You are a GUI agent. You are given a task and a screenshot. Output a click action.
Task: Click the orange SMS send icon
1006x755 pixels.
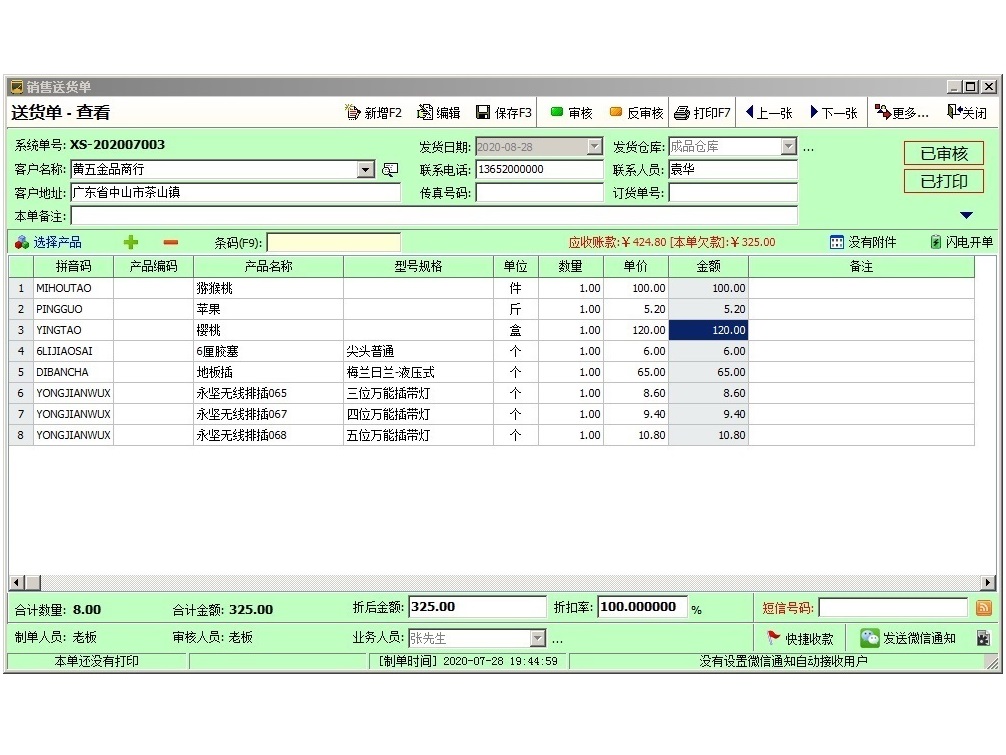[984, 608]
